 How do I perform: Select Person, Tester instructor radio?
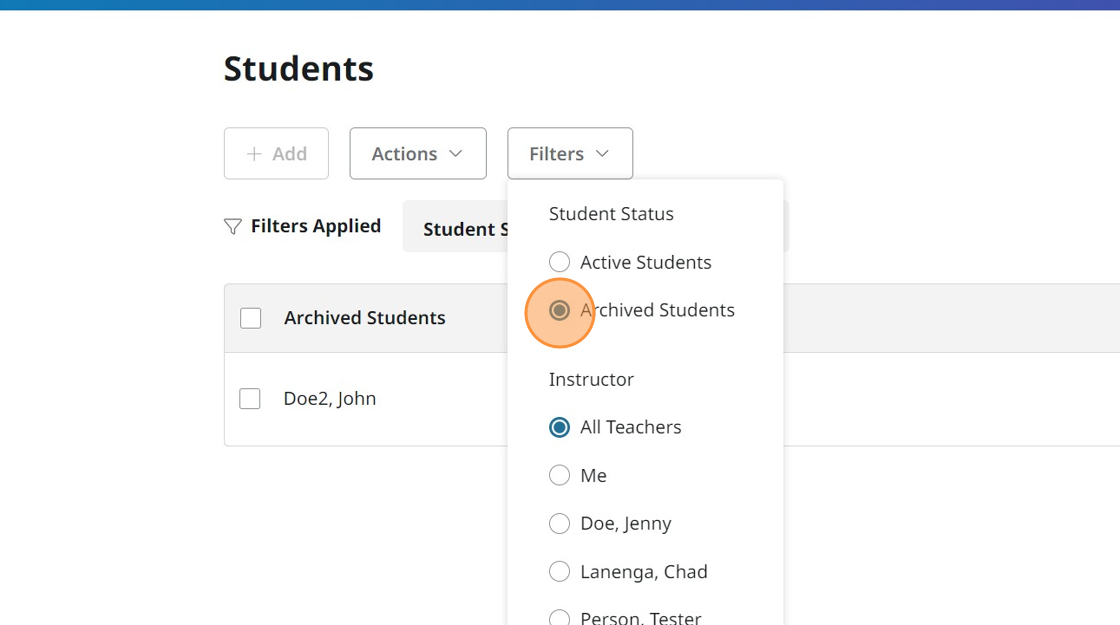[x=560, y=617]
